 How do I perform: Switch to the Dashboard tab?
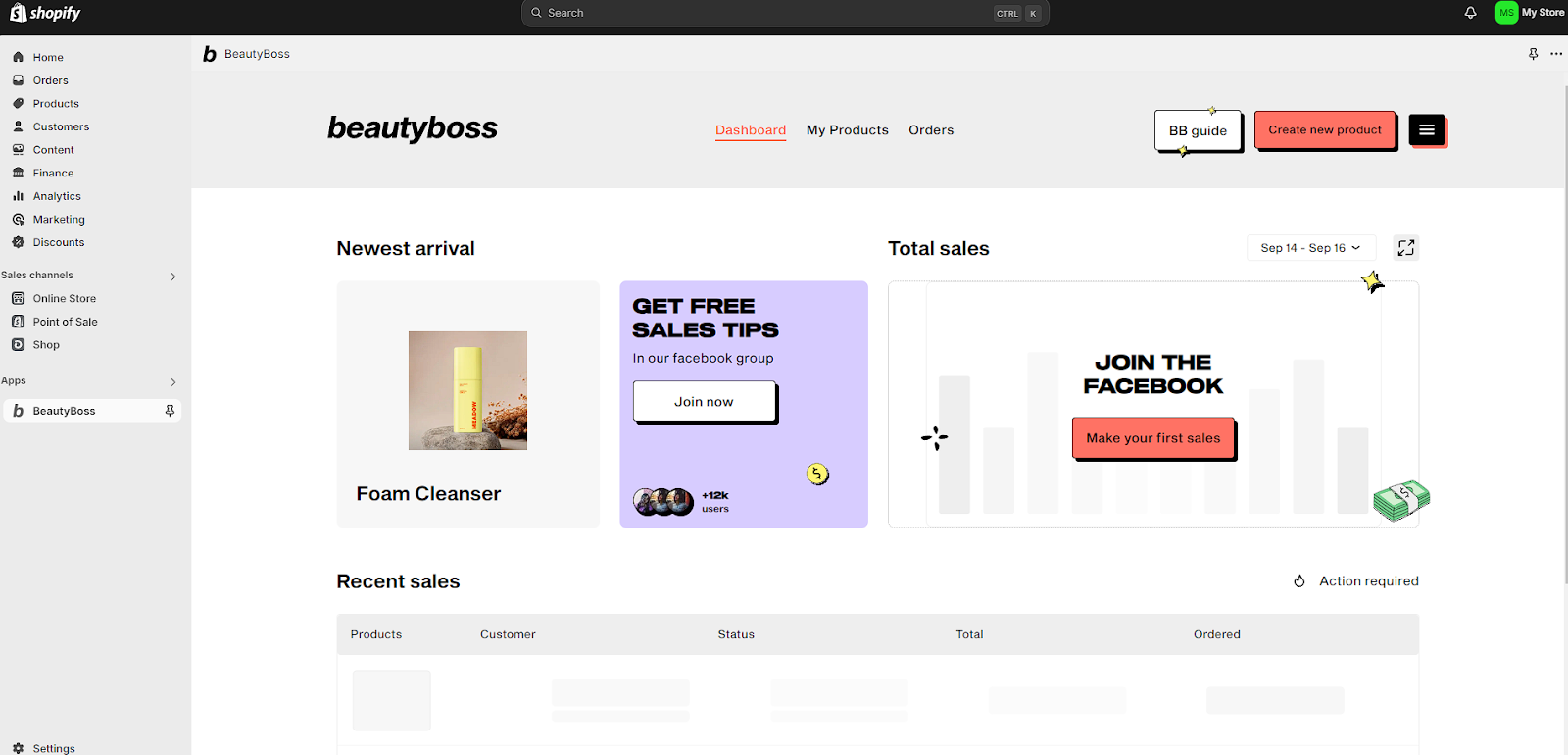coord(751,130)
